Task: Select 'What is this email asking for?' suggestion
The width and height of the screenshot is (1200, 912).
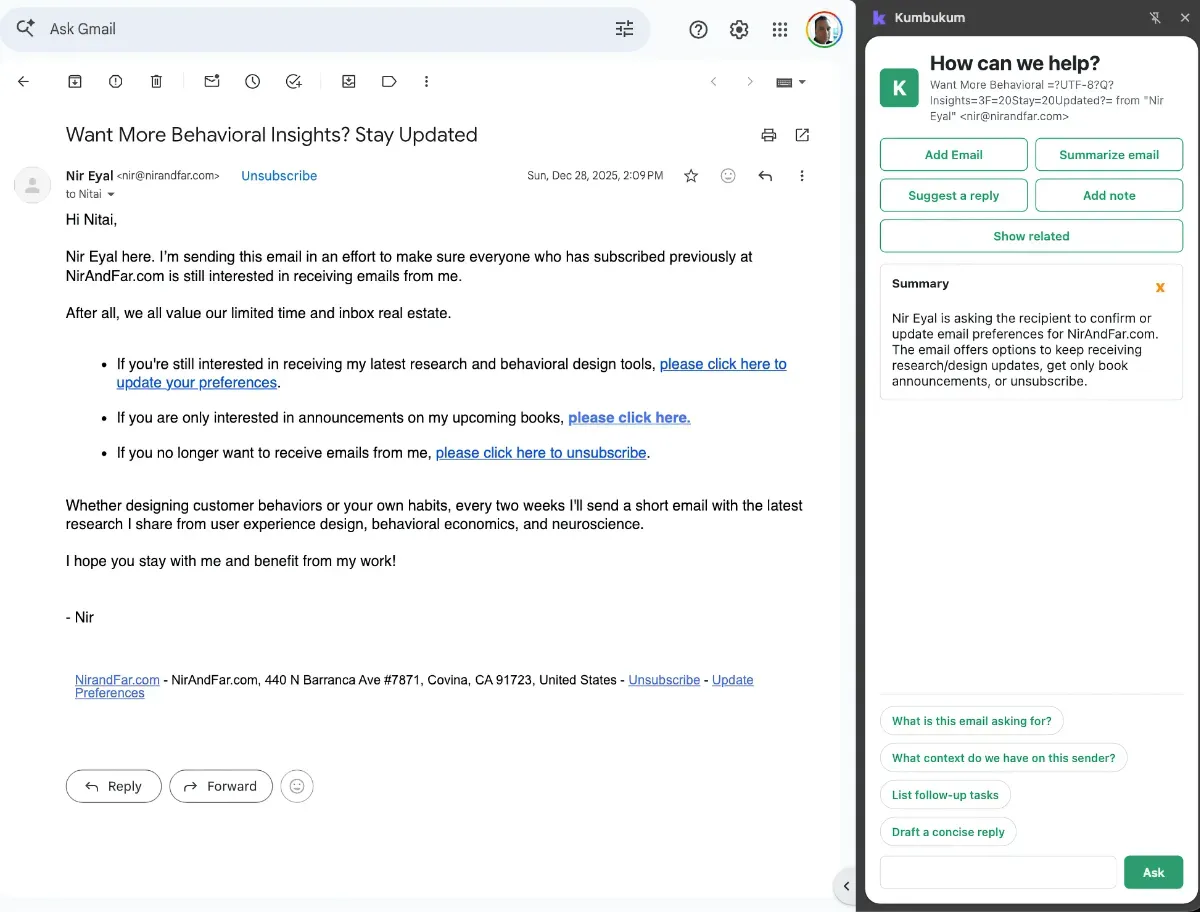Action: [972, 721]
